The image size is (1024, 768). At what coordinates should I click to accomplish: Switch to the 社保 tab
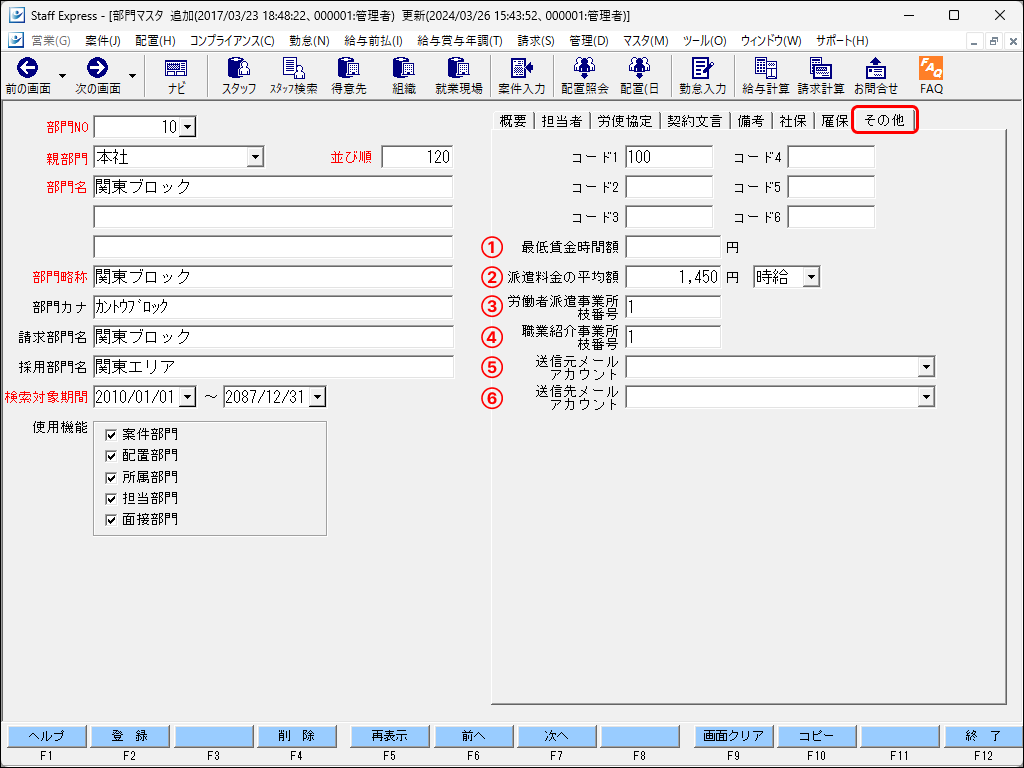tap(793, 121)
